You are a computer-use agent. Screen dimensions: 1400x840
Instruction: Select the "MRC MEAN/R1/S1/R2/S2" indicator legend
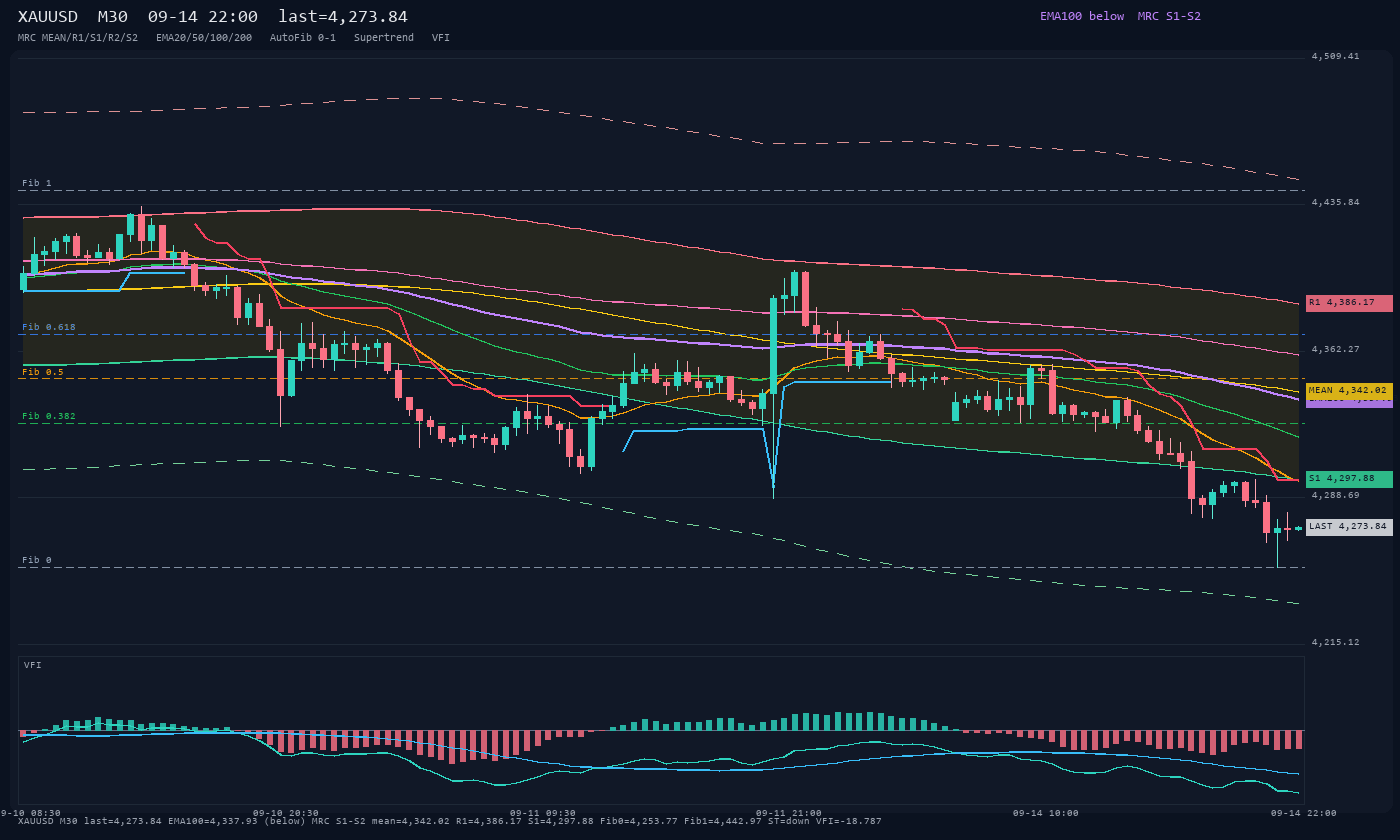78,38
